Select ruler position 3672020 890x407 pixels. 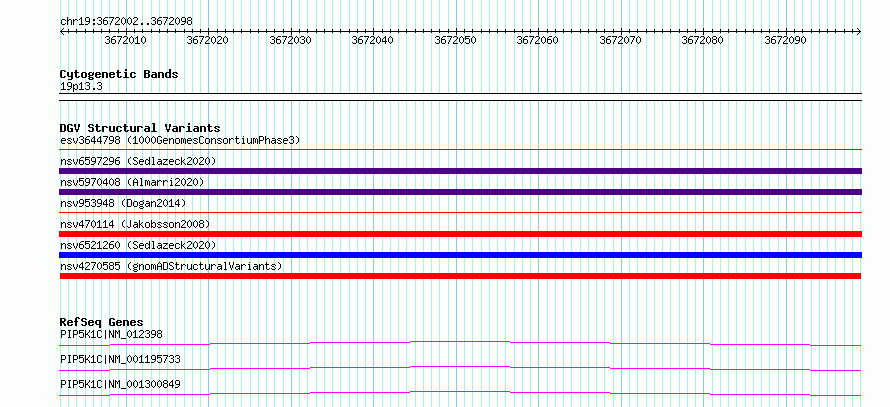[x=208, y=41]
